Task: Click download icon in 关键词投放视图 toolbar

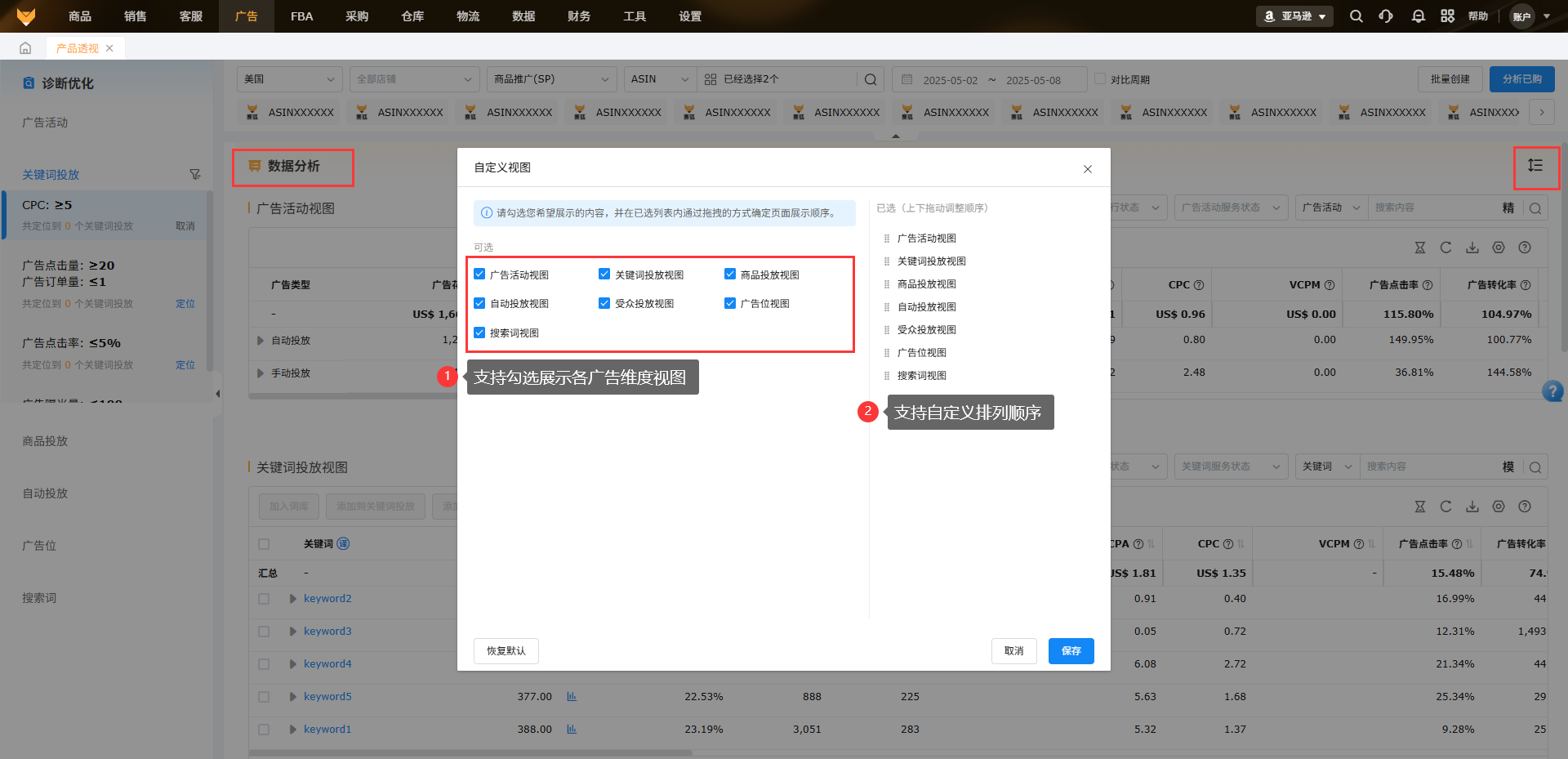Action: pyautogui.click(x=1472, y=507)
